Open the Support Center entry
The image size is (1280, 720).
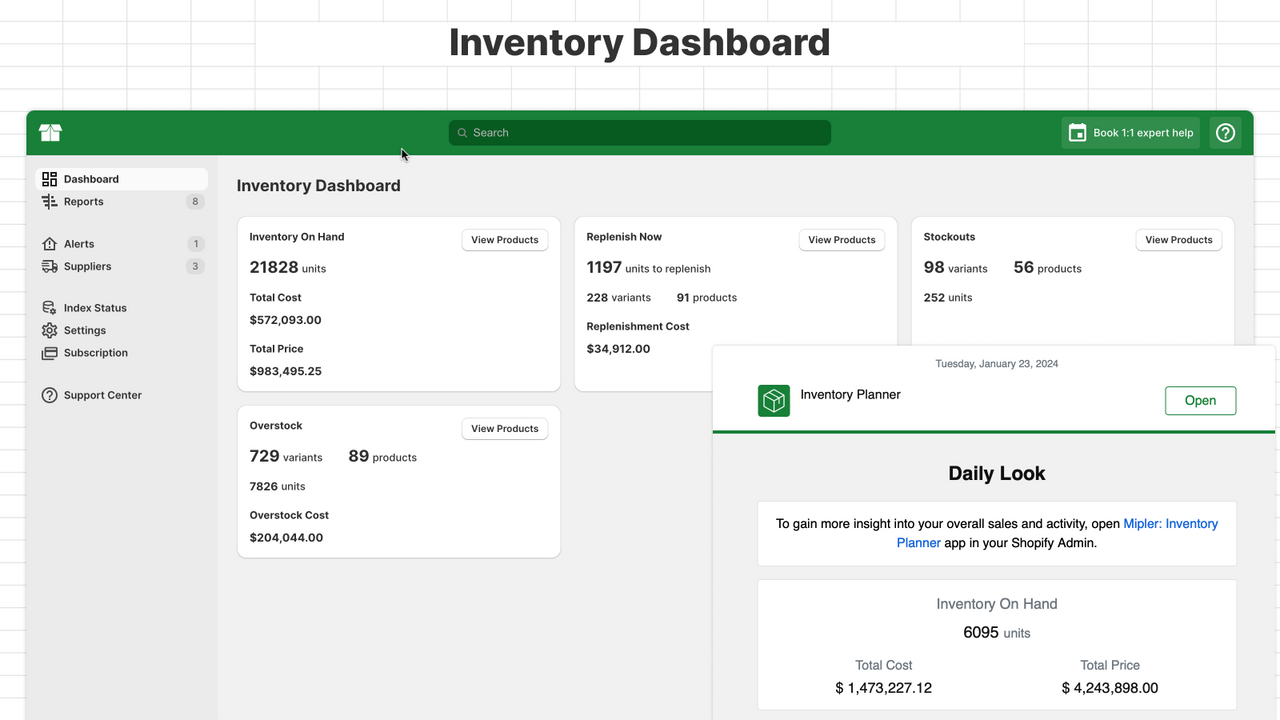click(122, 396)
